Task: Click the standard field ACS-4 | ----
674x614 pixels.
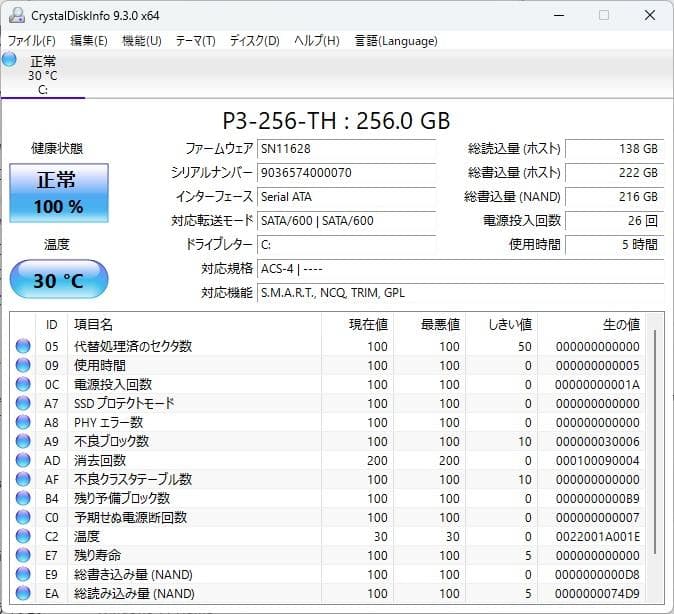Action: 461,269
